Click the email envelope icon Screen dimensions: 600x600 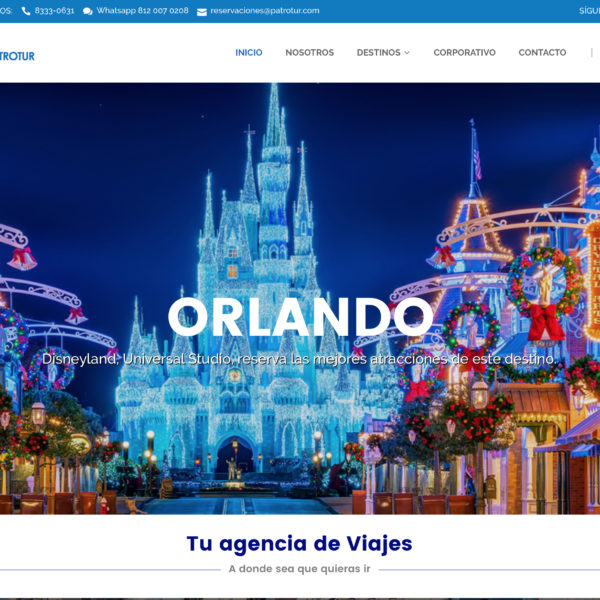202,12
